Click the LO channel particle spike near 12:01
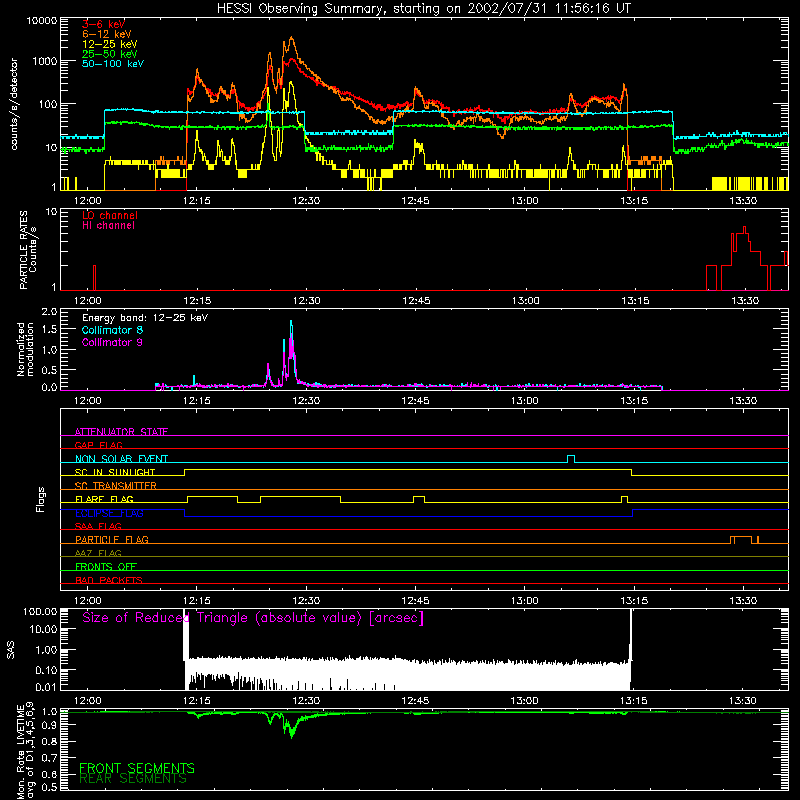The image size is (800, 800). pyautogui.click(x=94, y=277)
